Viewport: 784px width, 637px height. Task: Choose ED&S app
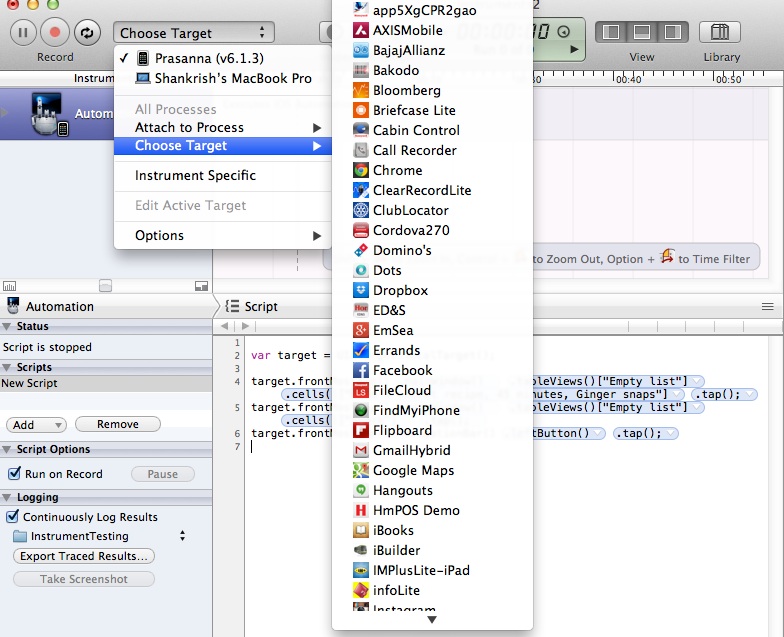pyautogui.click(x=432, y=310)
